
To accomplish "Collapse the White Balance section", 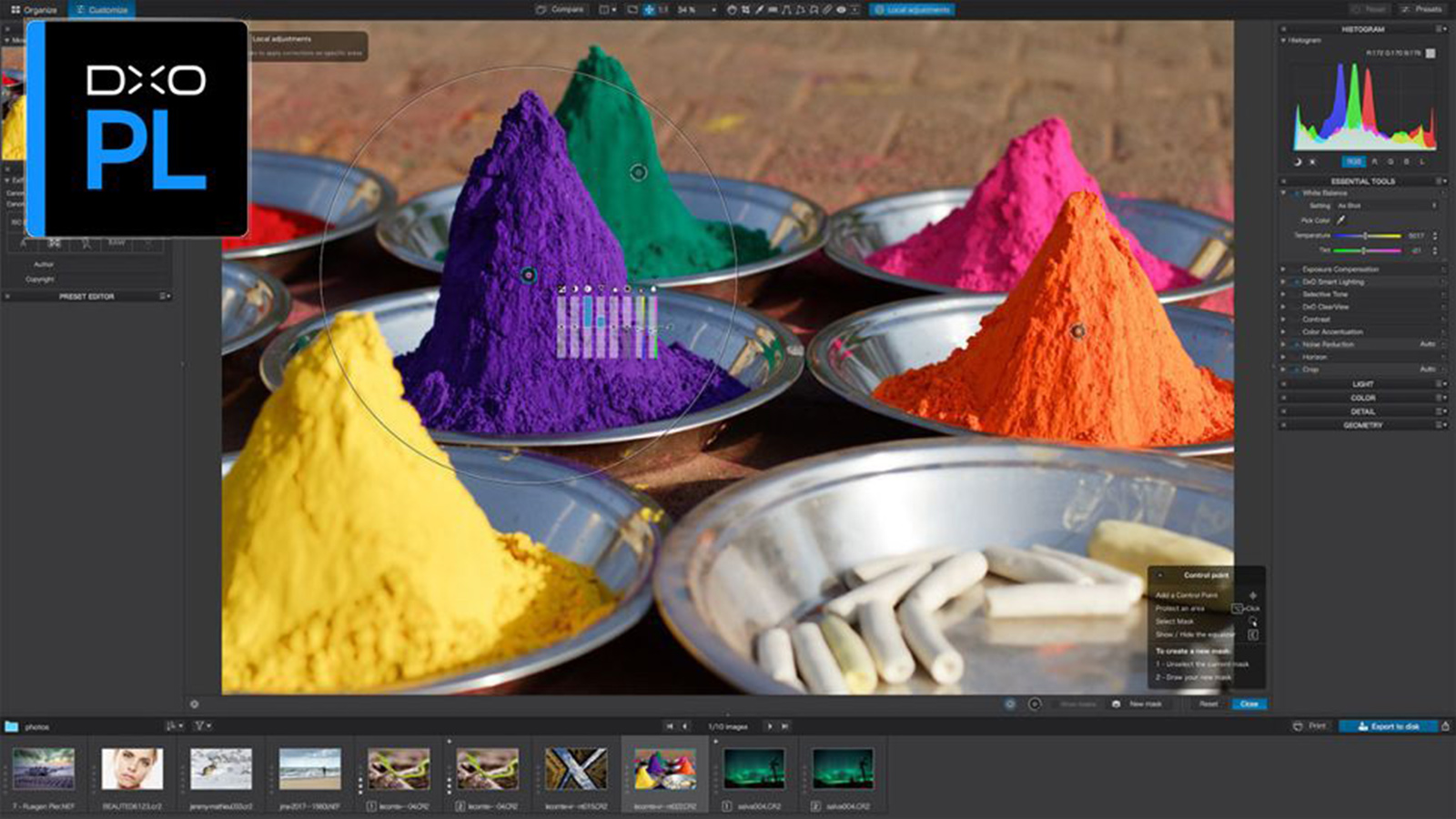I will coord(1284,193).
